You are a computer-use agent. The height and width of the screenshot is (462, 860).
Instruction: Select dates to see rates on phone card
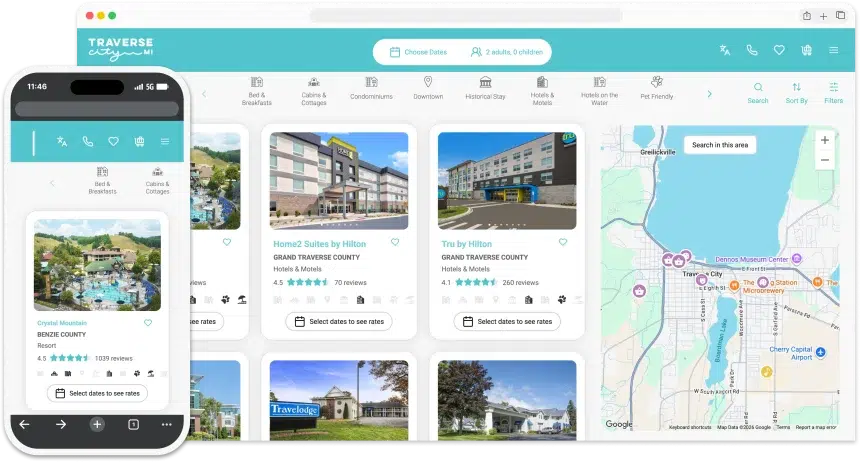coord(97,393)
